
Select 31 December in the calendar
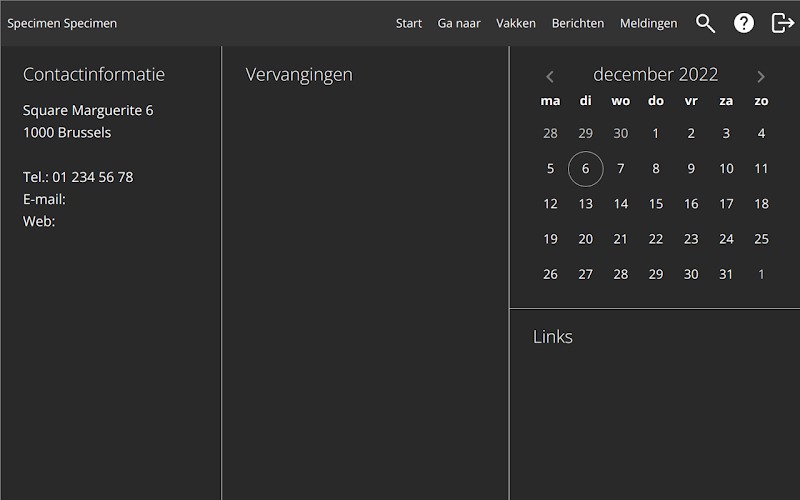coord(726,274)
